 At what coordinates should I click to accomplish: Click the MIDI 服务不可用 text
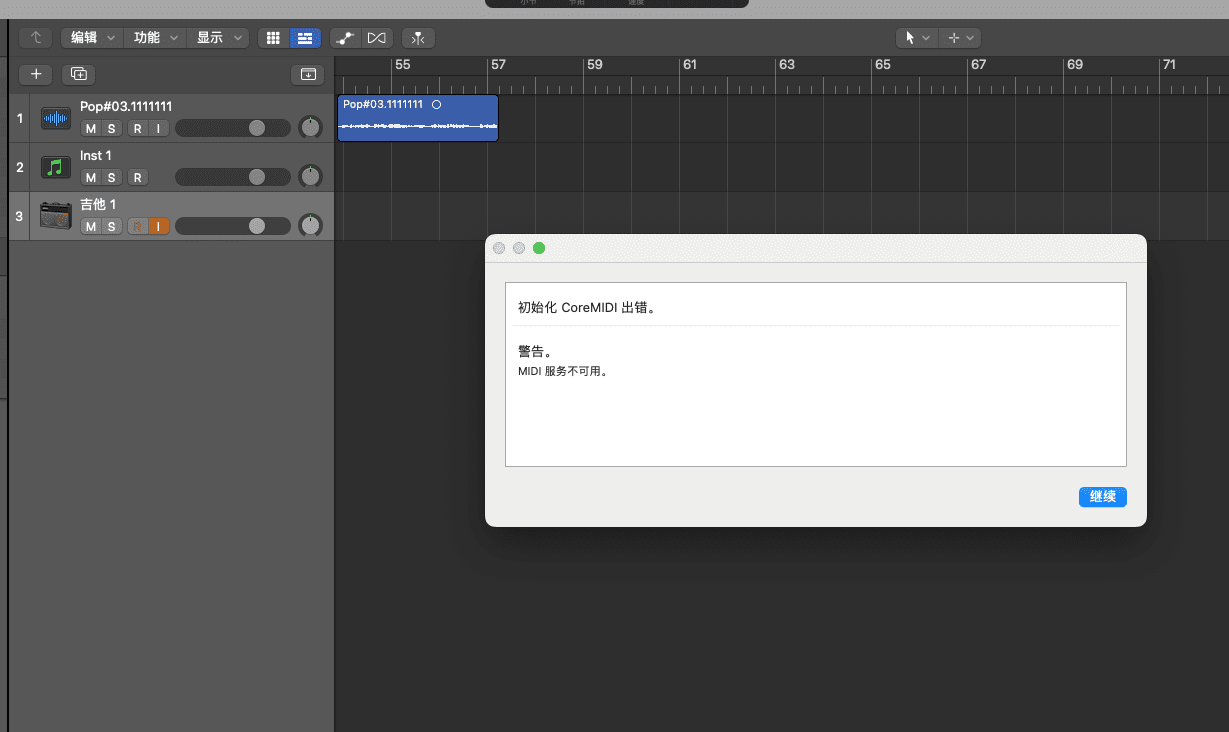(x=562, y=371)
